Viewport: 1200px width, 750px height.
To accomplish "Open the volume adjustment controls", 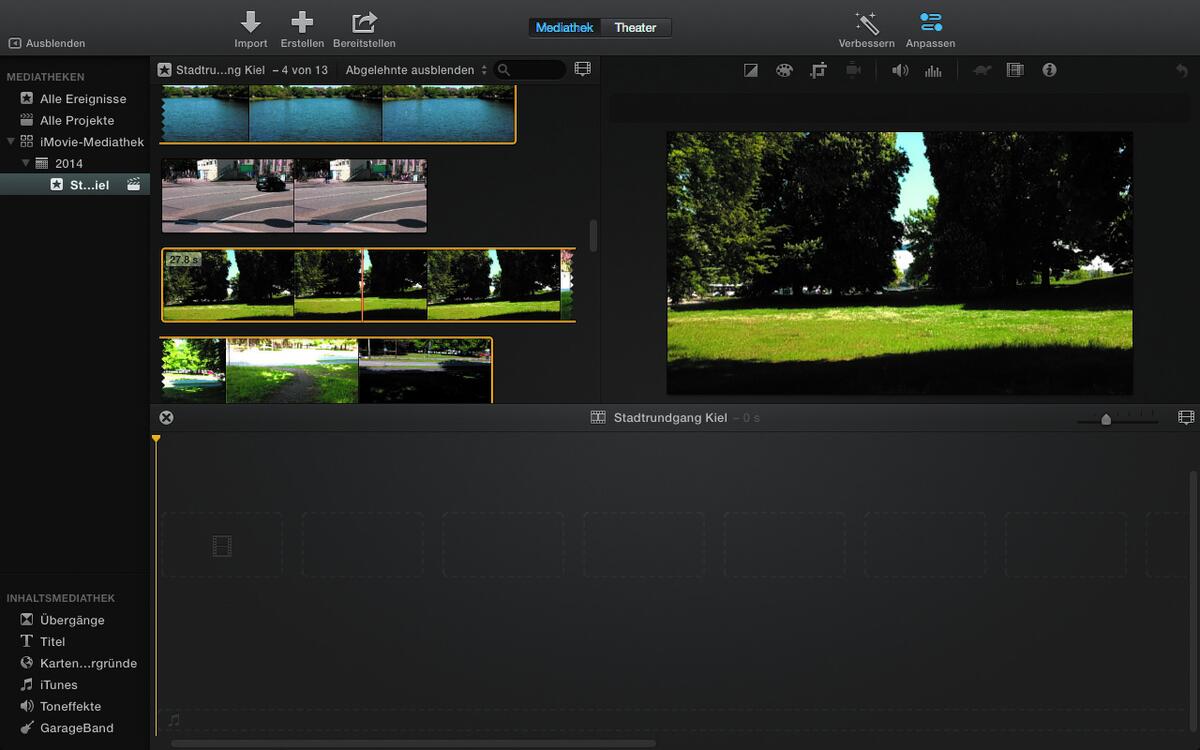I will click(899, 70).
